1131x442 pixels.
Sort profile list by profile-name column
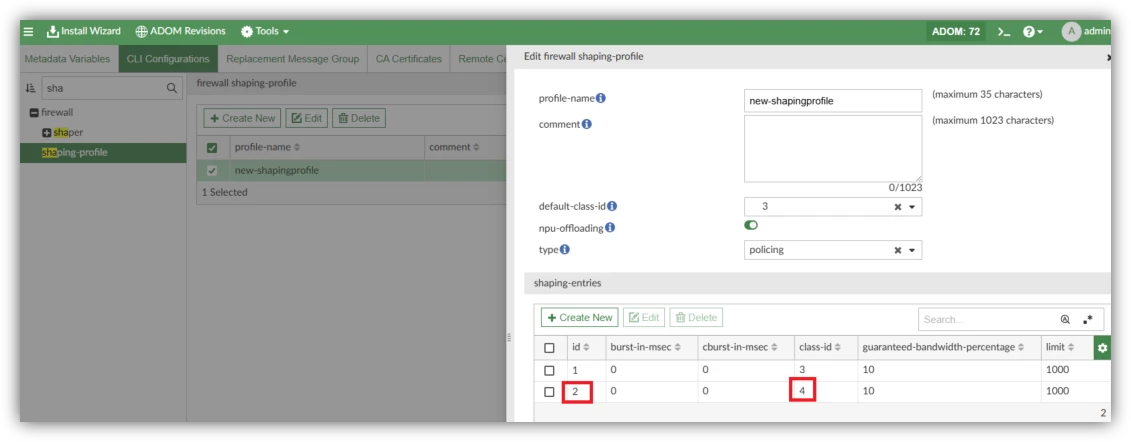click(267, 147)
